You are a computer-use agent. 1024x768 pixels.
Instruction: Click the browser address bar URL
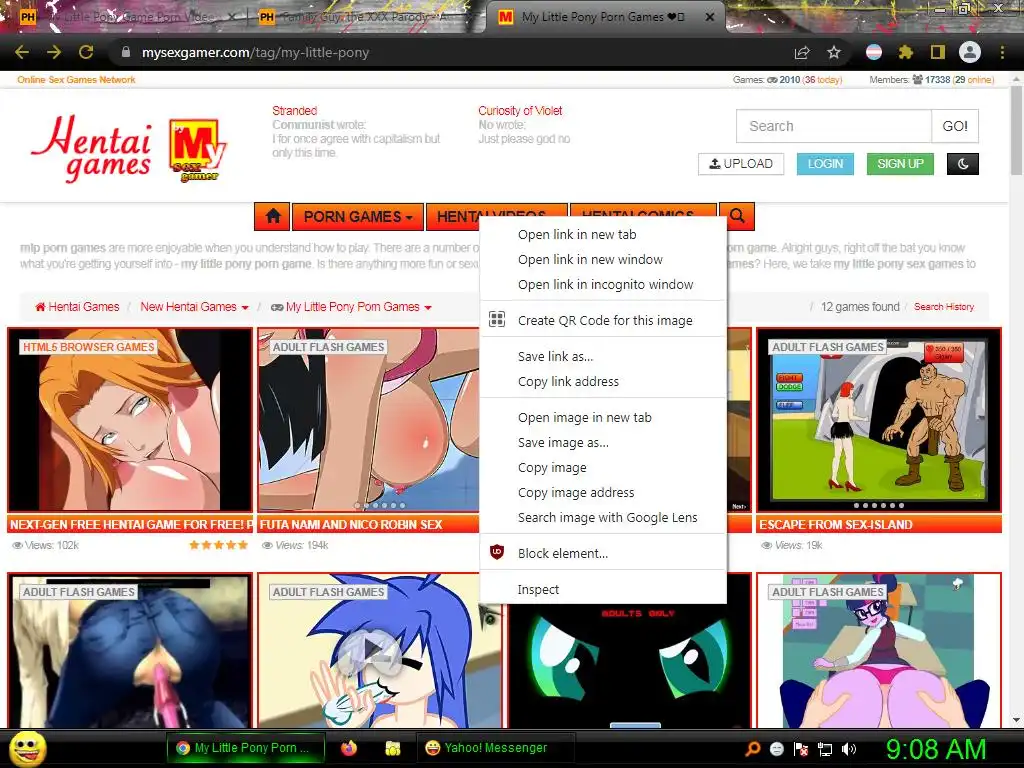[255, 52]
